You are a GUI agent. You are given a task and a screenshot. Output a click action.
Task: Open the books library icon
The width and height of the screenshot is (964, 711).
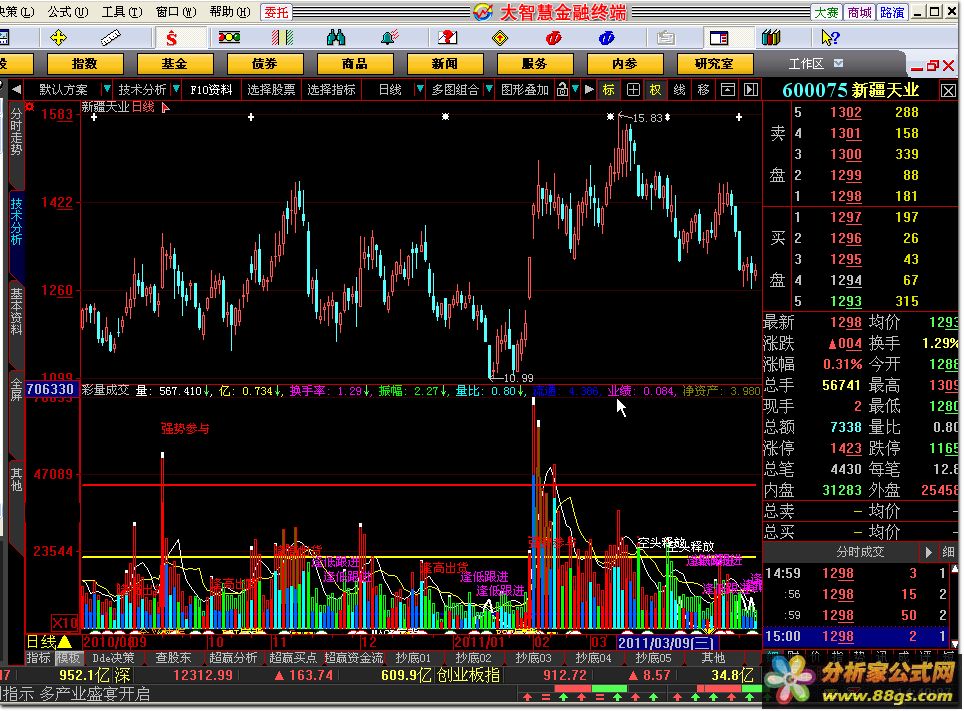tap(771, 38)
